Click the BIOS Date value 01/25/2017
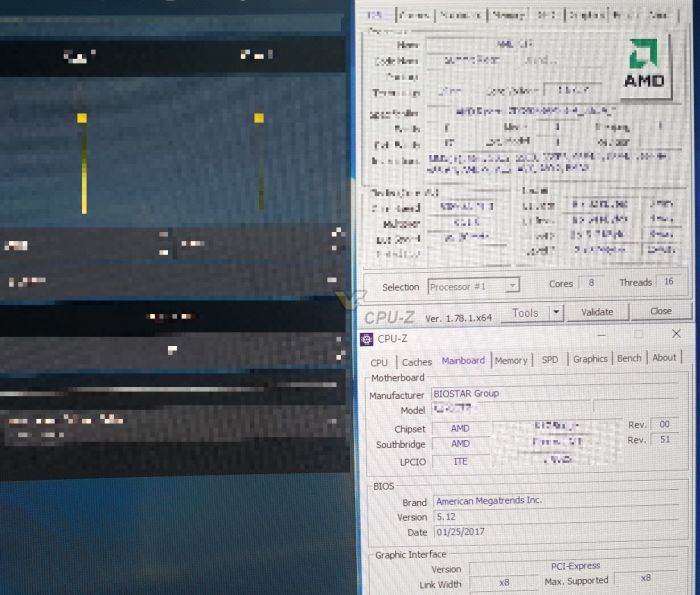 (557, 532)
